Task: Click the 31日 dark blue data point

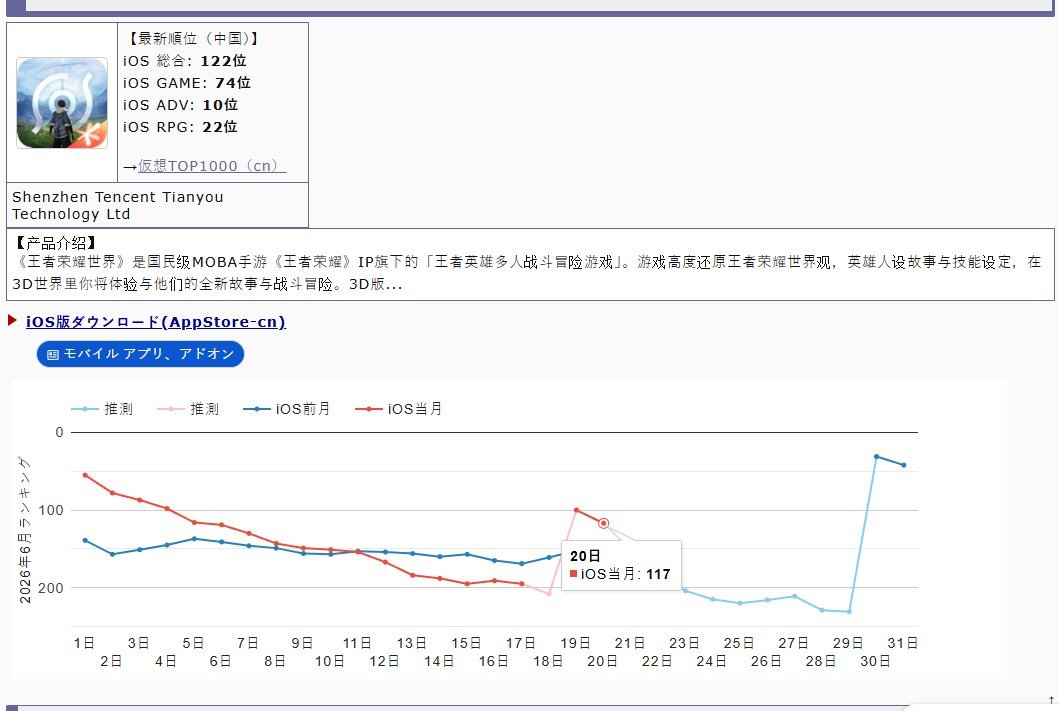Action: coord(904,465)
